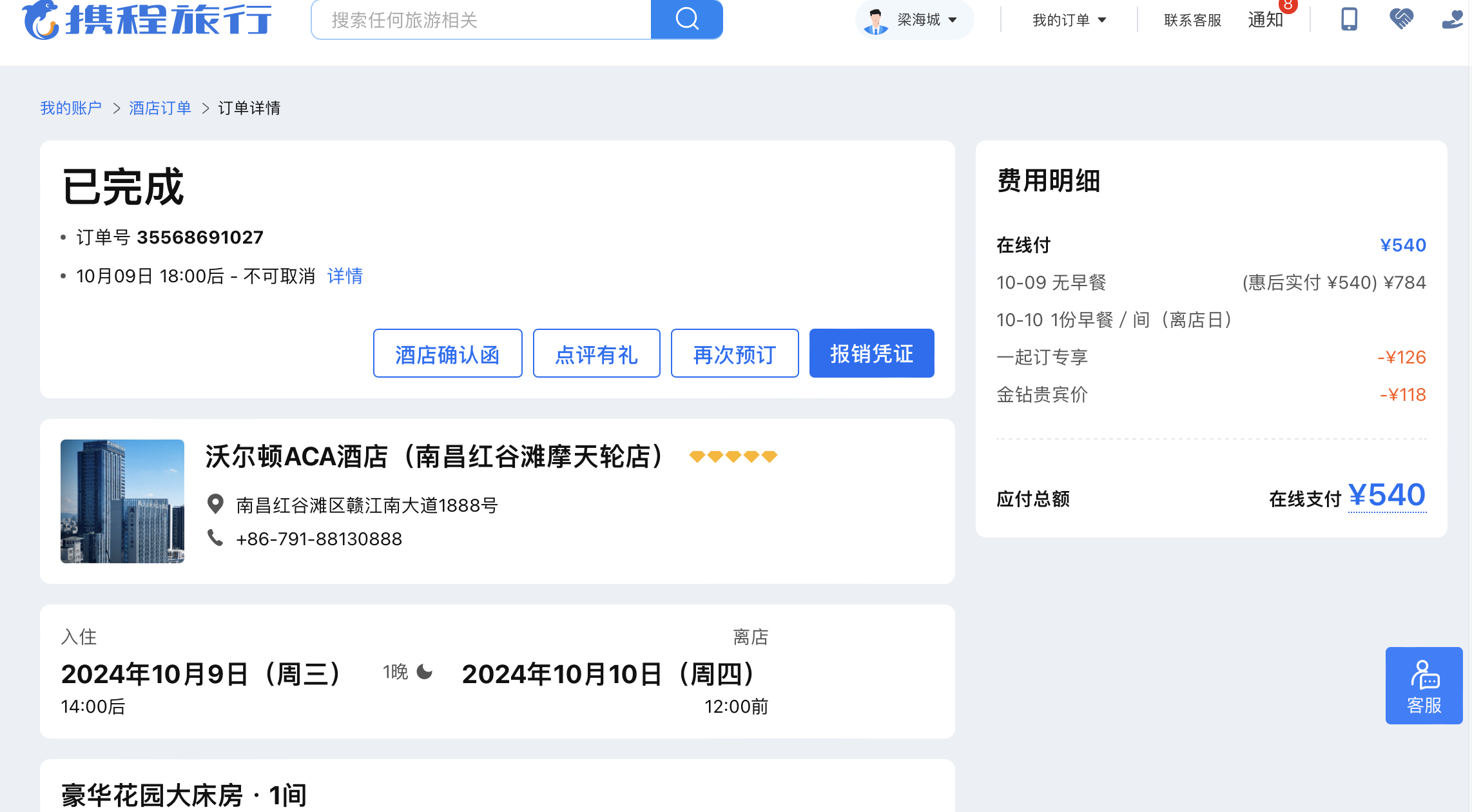Click the 报销凭证 button

(x=871, y=353)
